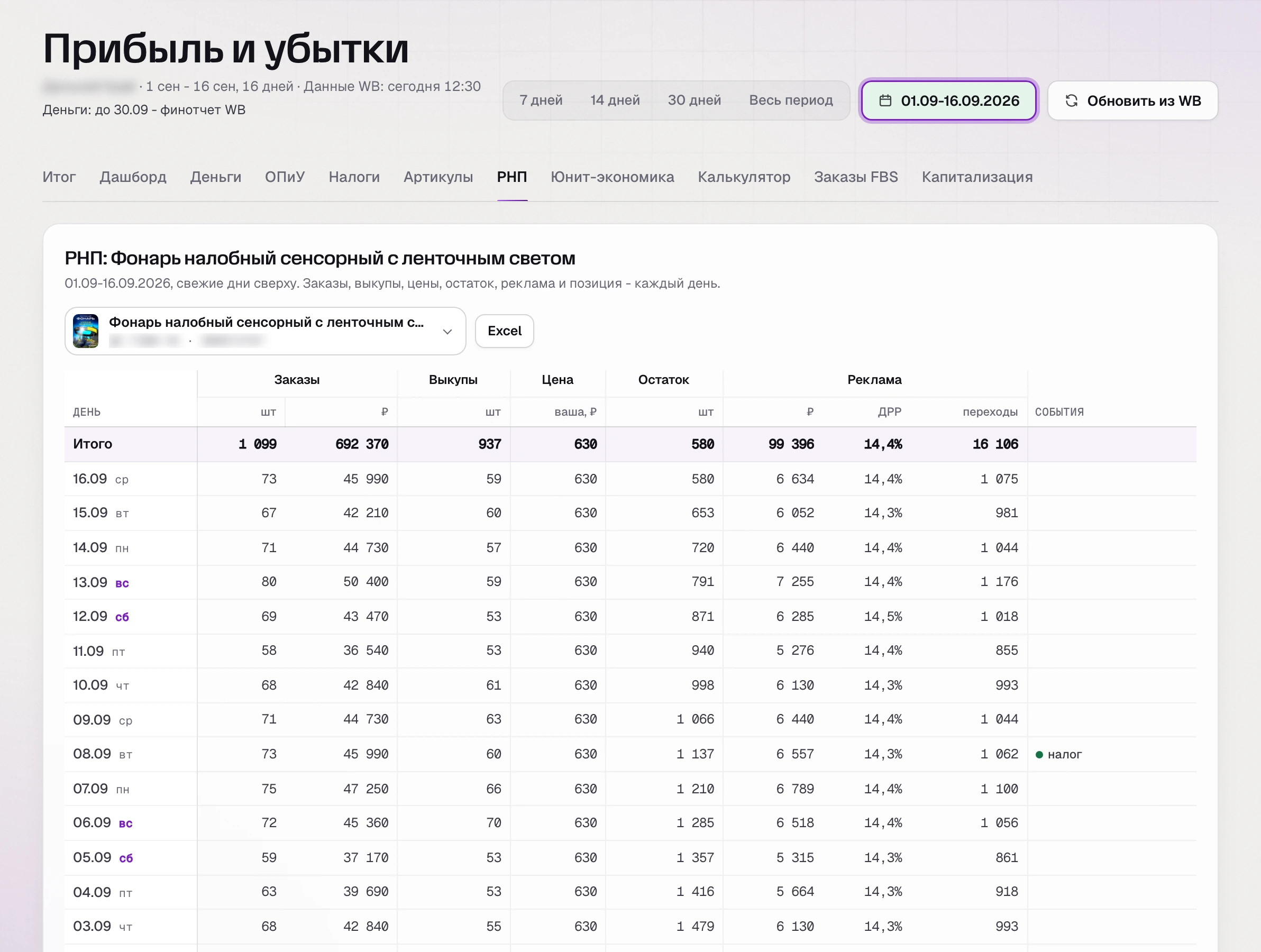Click Обновить из WB button

tap(1133, 101)
